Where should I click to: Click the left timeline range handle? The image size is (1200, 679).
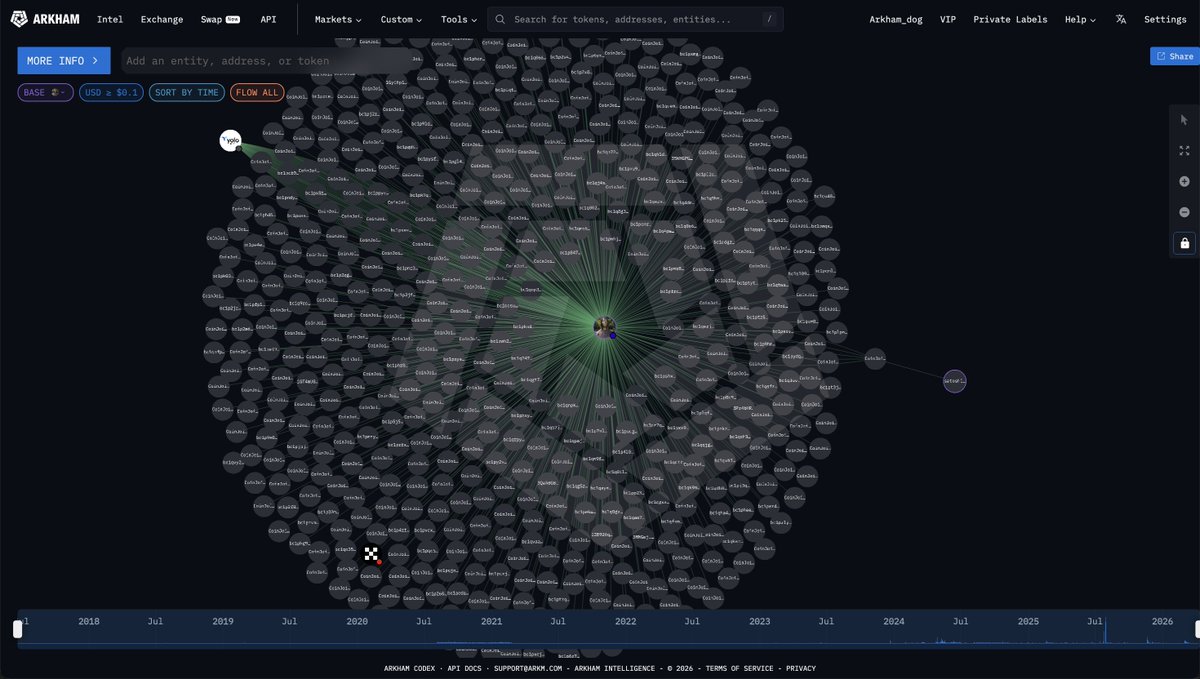click(17, 629)
